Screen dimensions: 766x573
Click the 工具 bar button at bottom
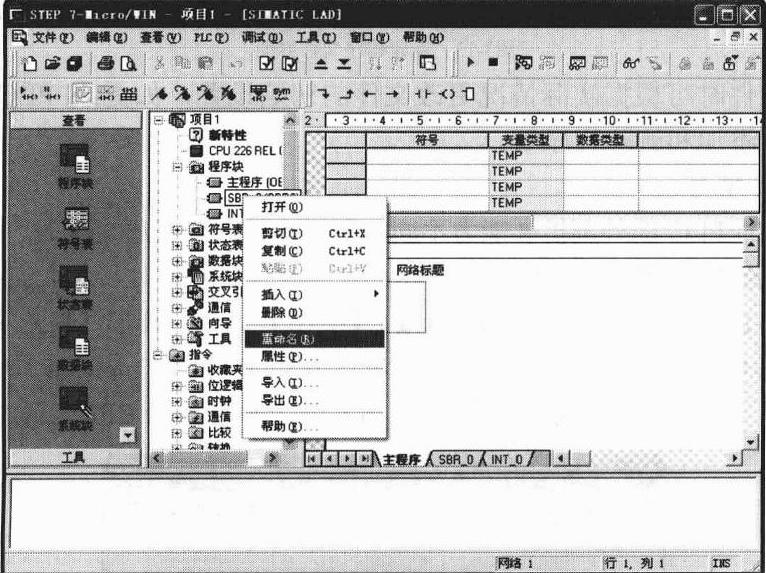point(75,457)
